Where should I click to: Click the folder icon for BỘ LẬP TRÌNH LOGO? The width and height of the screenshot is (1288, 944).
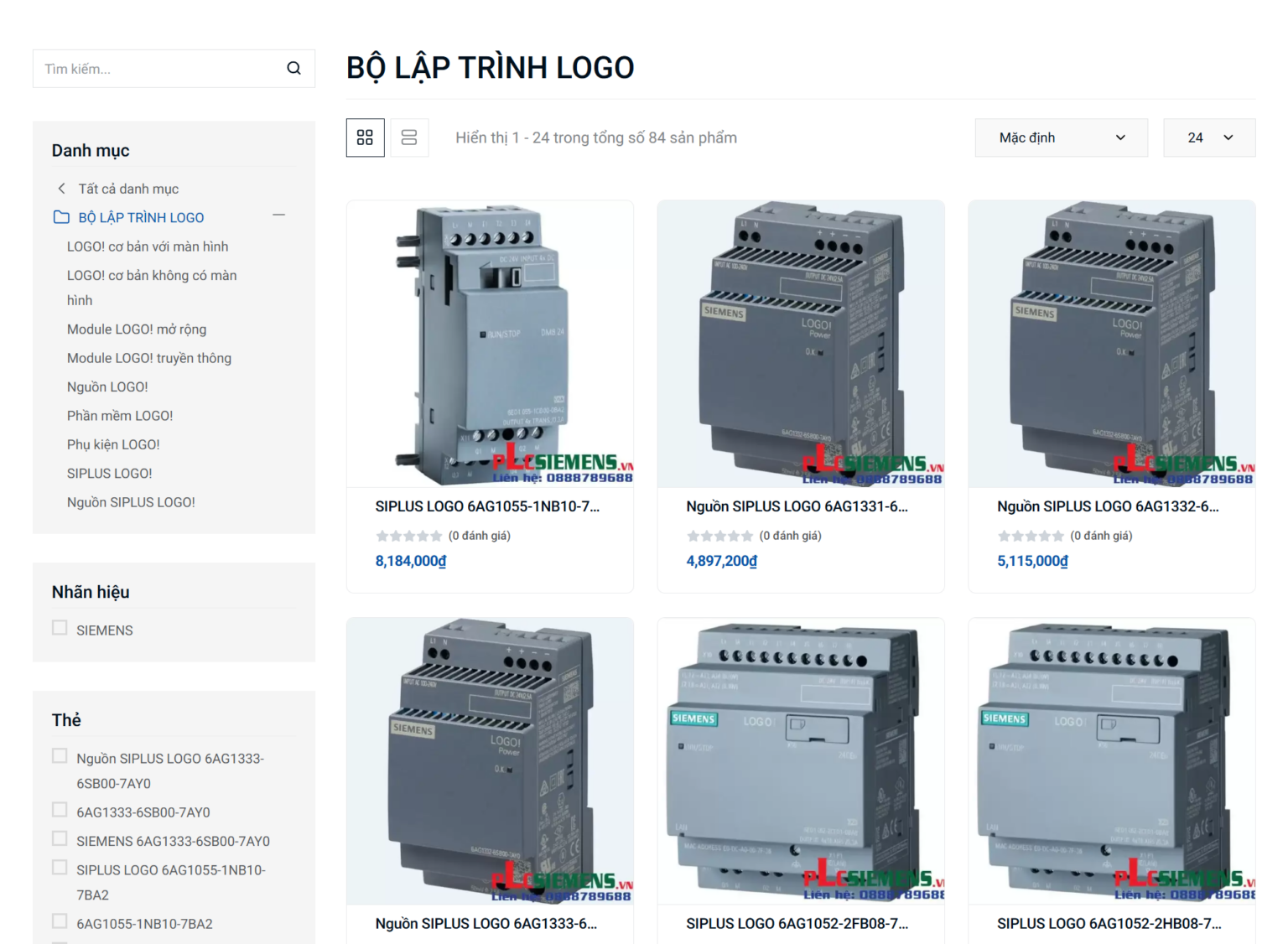click(61, 217)
